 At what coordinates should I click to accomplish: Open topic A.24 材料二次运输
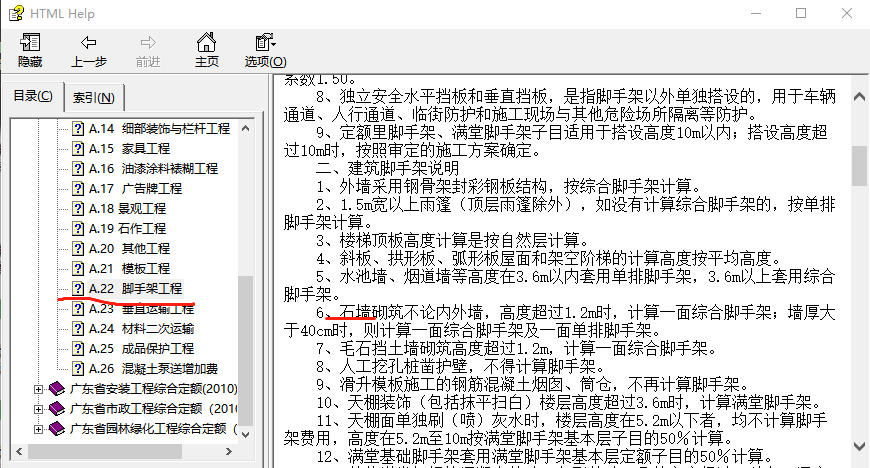click(141, 329)
